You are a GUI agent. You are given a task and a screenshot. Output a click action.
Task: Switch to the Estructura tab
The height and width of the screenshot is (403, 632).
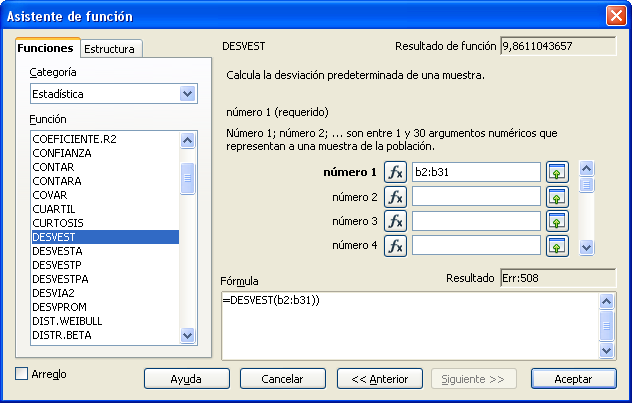click(111, 49)
